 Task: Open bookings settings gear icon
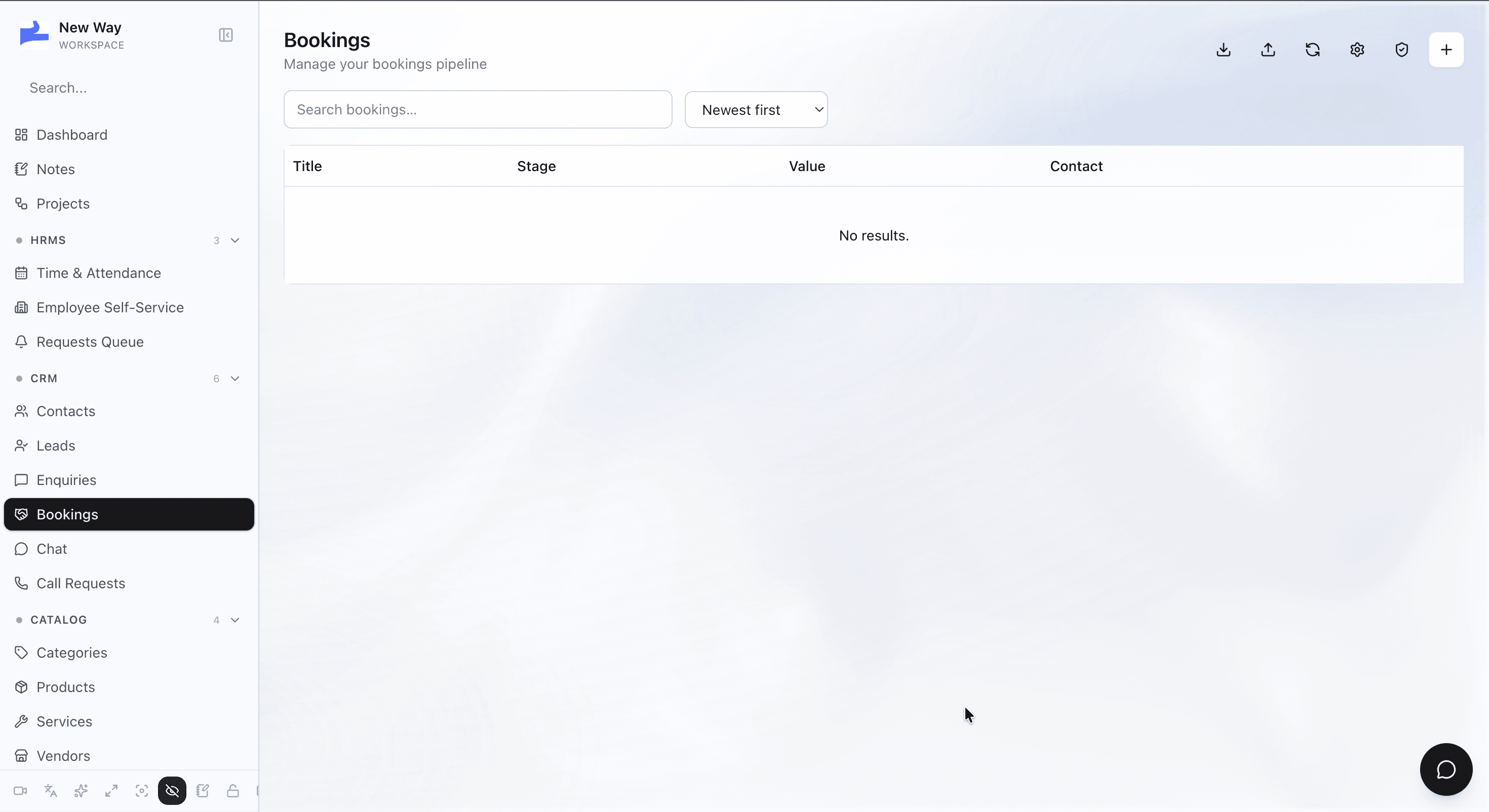[1357, 50]
